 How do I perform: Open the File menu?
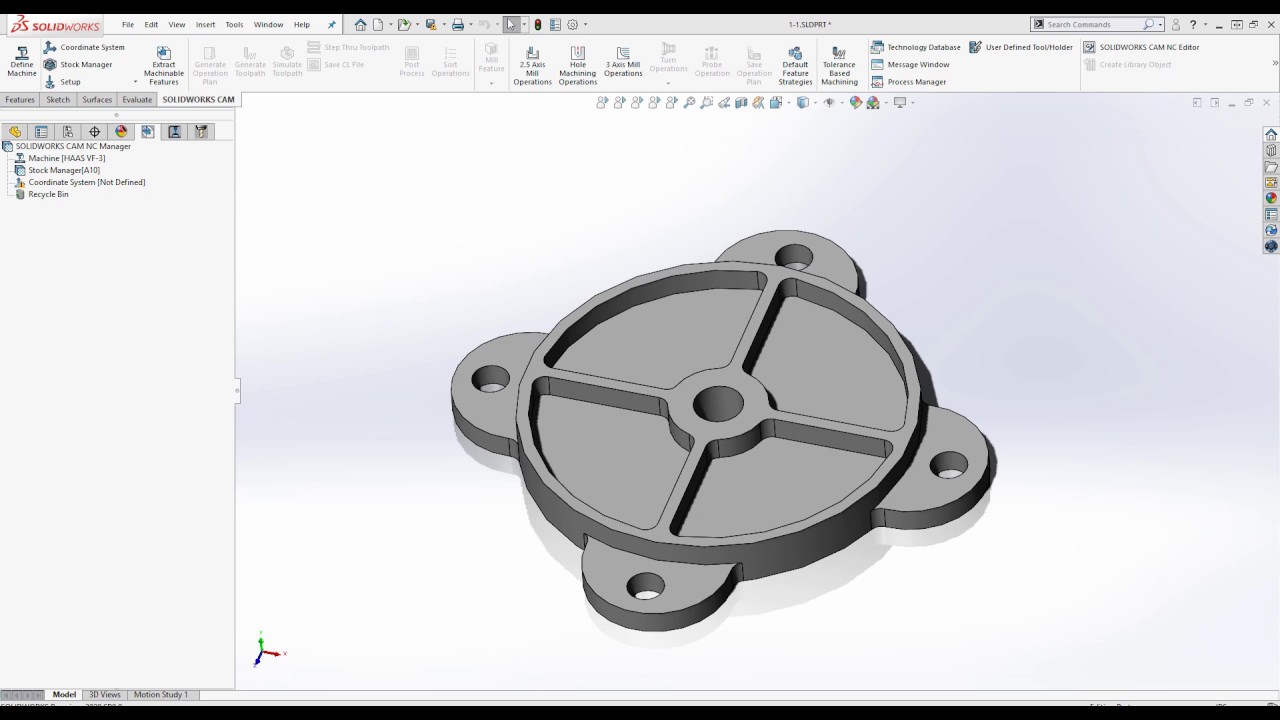(x=128, y=24)
